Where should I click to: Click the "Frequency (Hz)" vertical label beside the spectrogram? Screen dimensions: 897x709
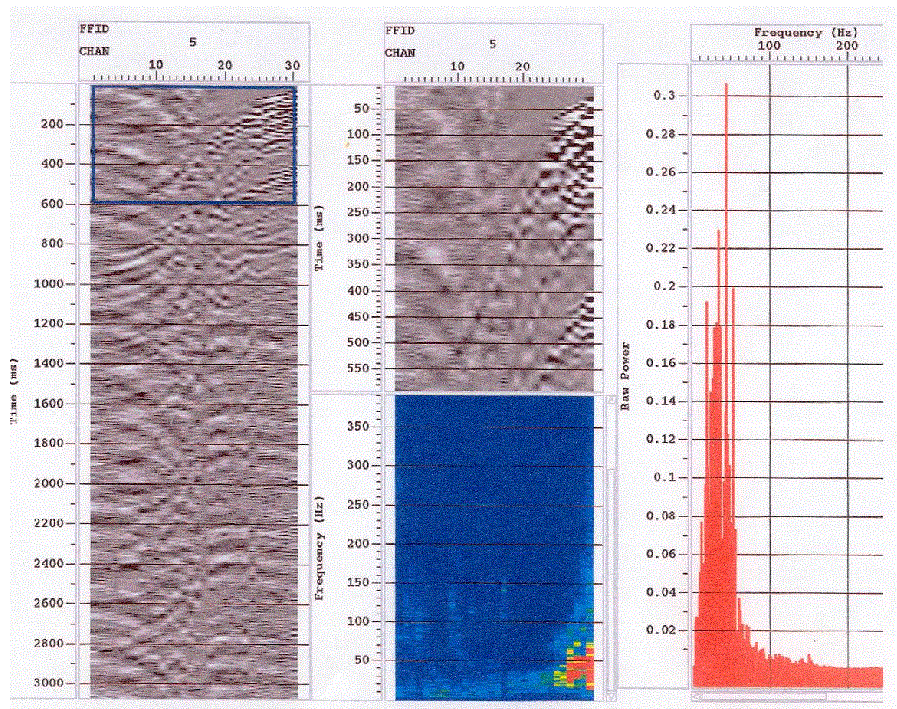(x=320, y=548)
